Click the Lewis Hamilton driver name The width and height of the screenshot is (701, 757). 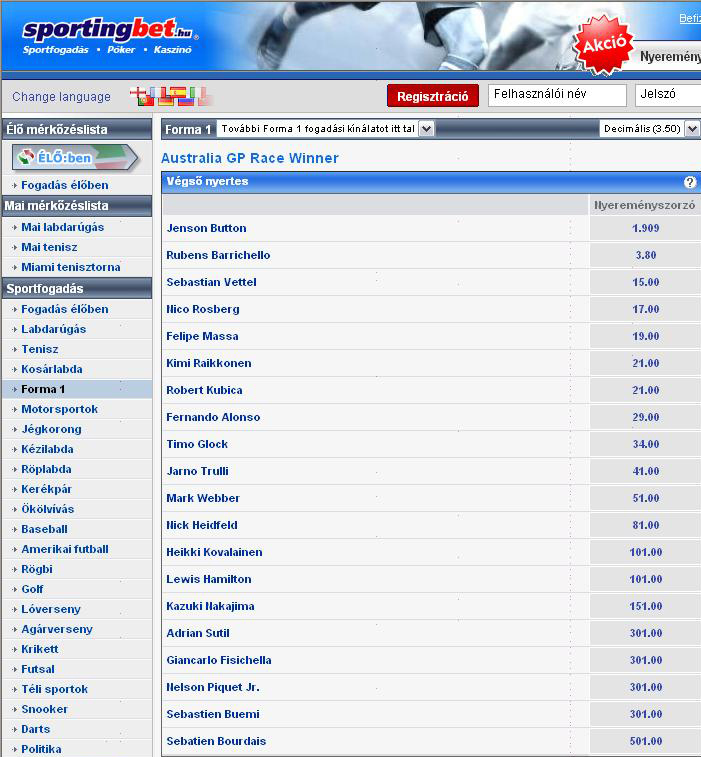point(209,579)
